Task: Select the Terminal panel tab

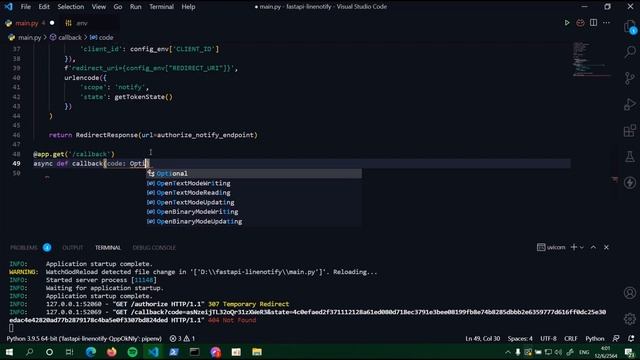Action: click(108, 247)
